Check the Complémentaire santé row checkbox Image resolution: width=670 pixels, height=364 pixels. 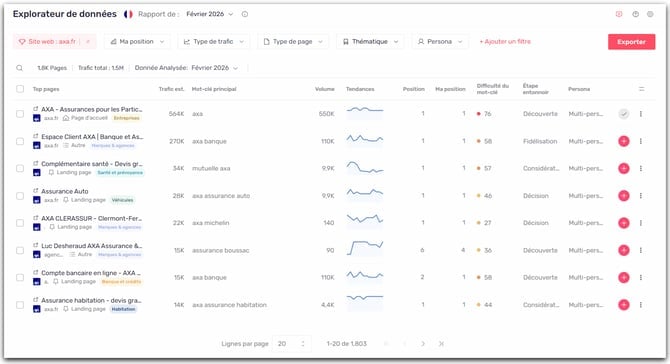pos(20,168)
